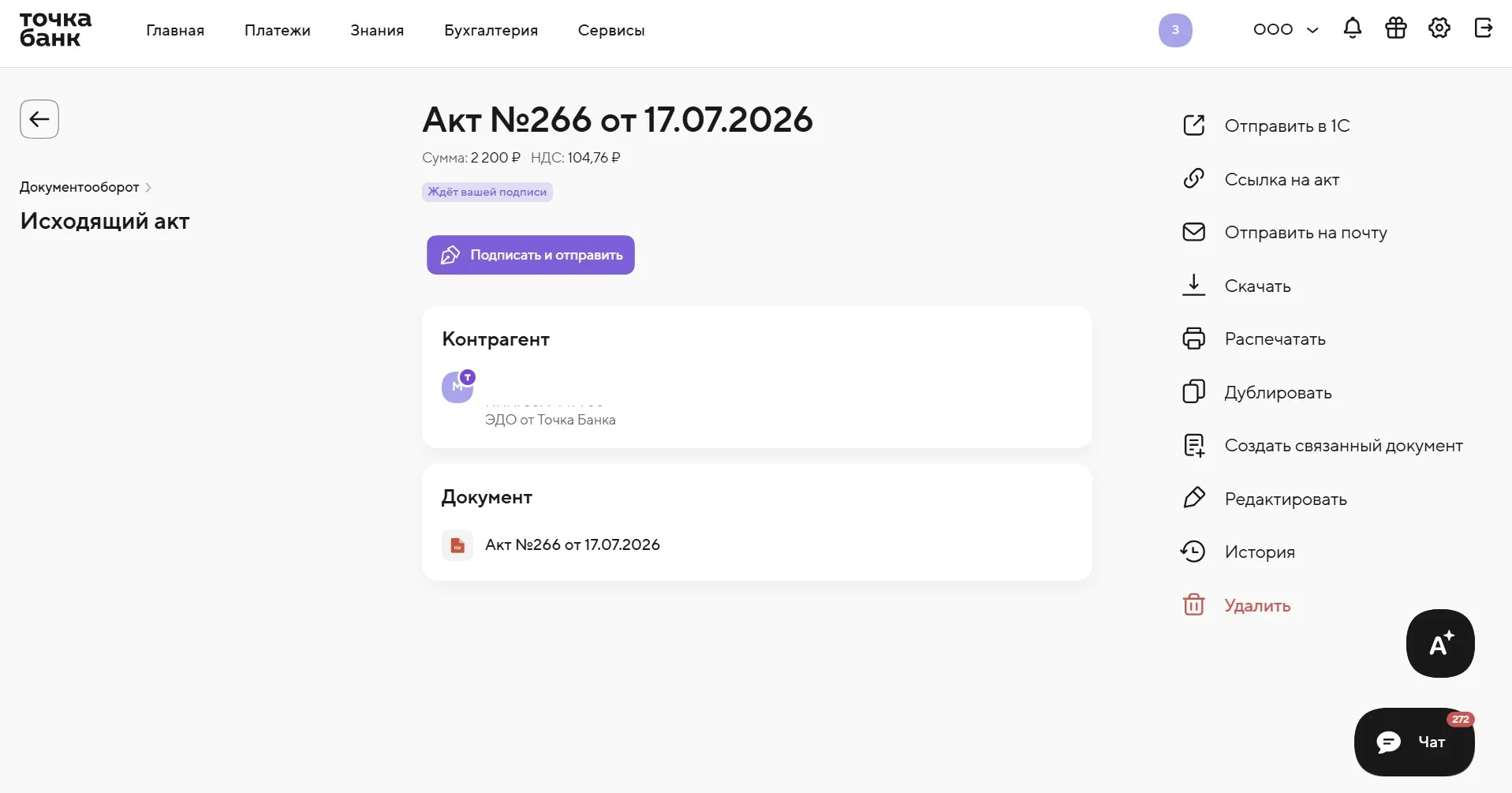1512x793 pixels.
Task: Open the AI assistant A+ button
Action: [x=1439, y=643]
